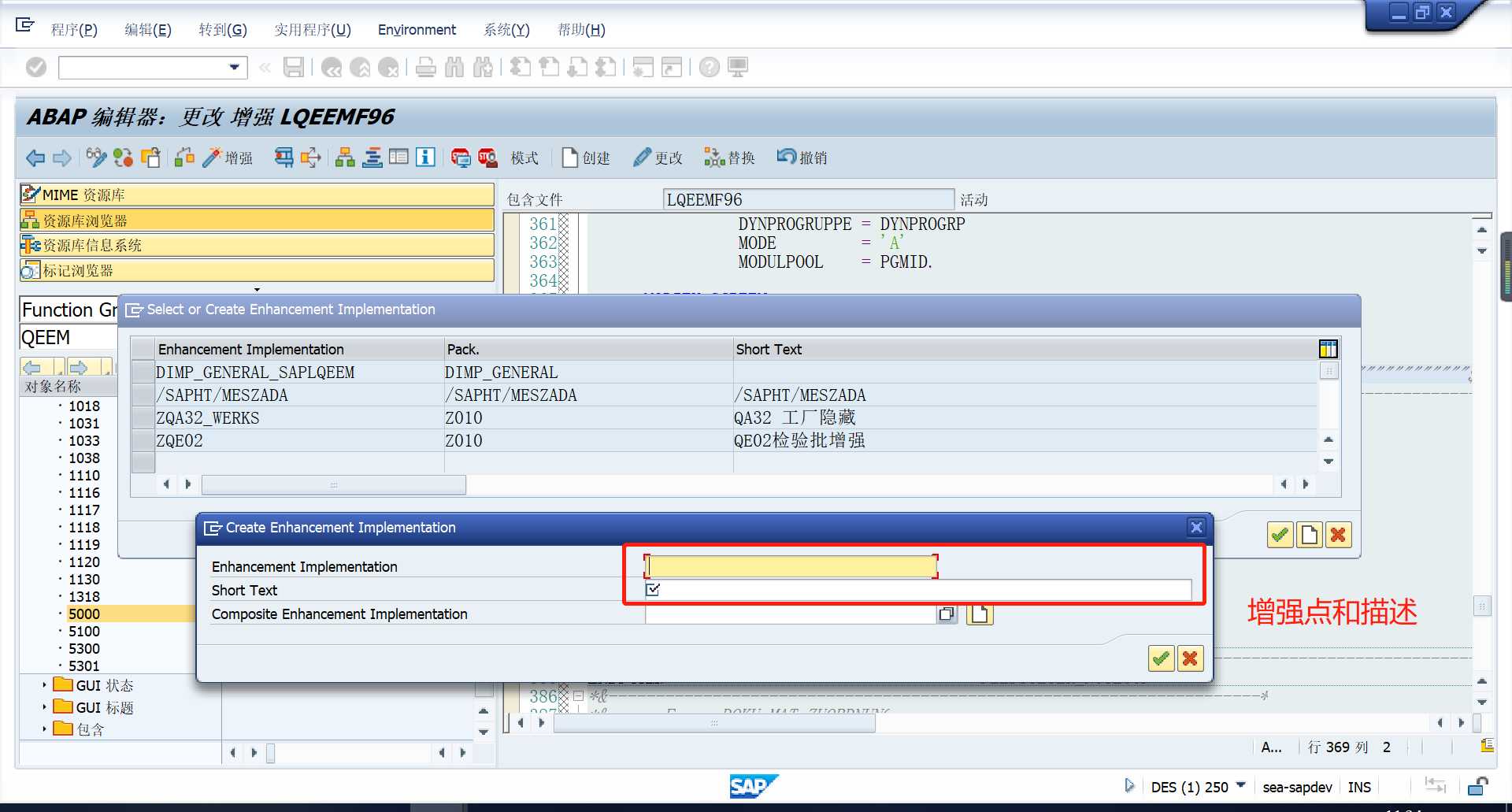Open the 编辑(E) menu
Screen dimensions: 1512x812
point(148,30)
